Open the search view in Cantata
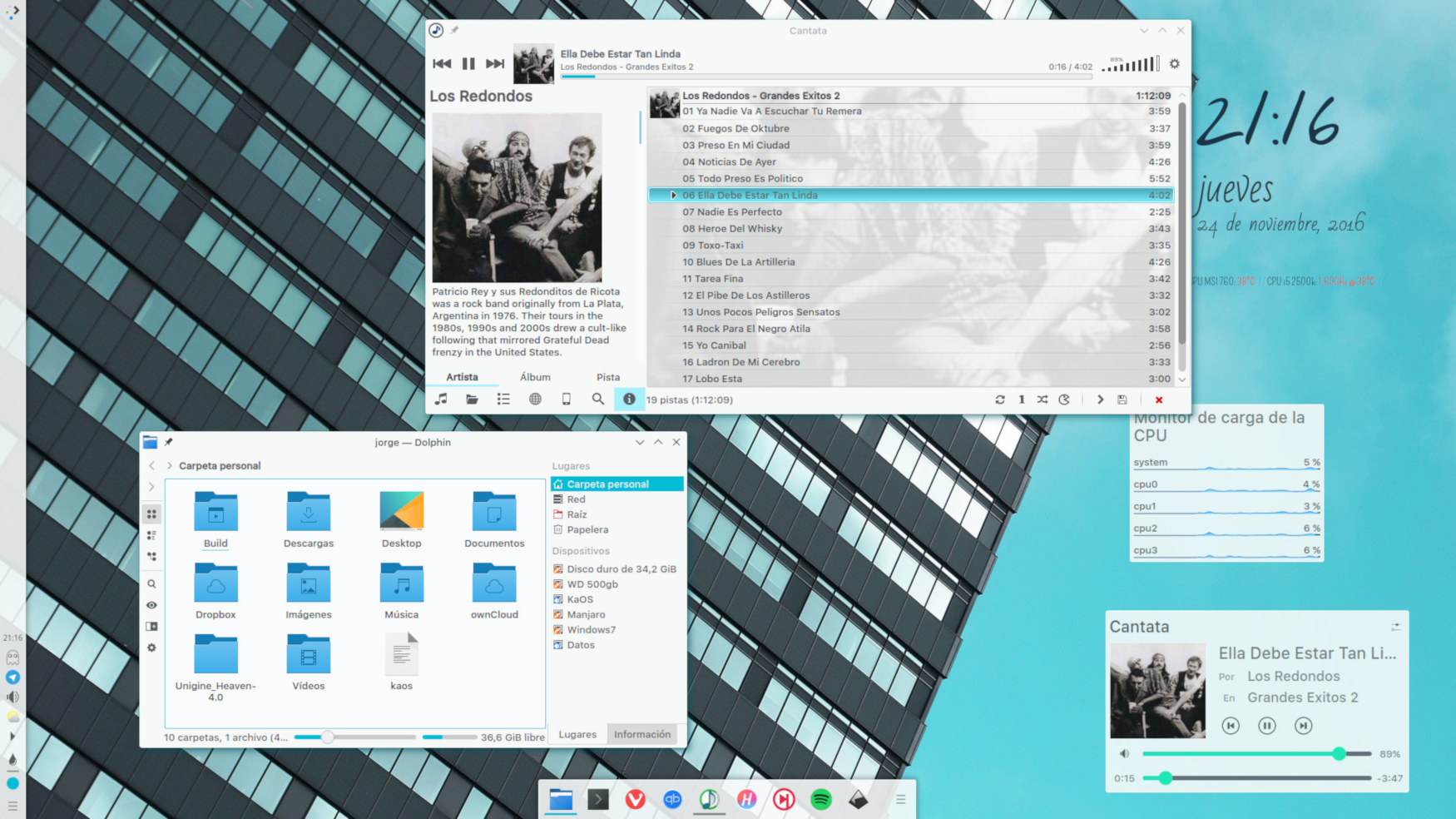 click(x=597, y=400)
